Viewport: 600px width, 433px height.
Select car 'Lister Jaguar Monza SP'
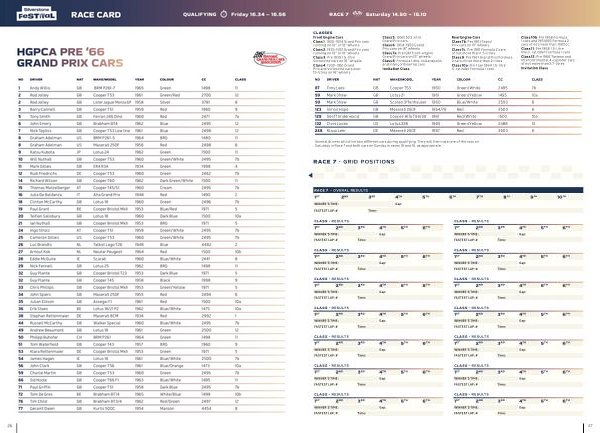(x=112, y=103)
